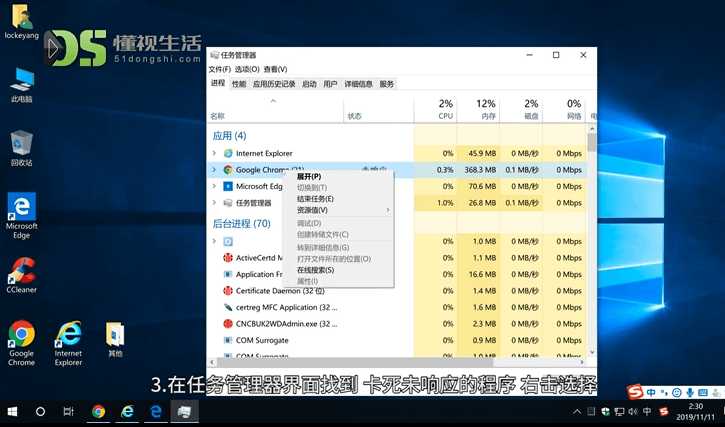
Task: Click COM Surrogate process icon
Action: [228, 340]
